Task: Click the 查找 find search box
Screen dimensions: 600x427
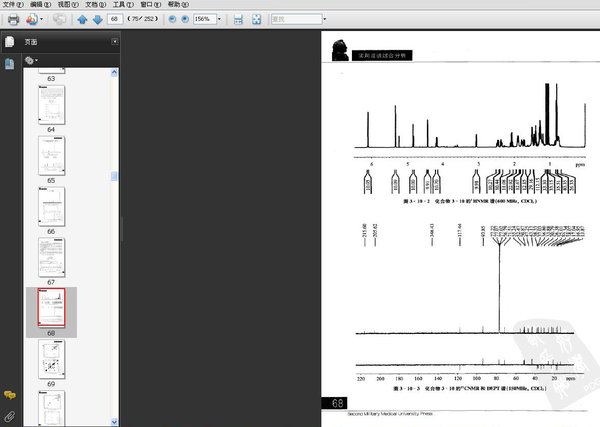Action: click(297, 19)
